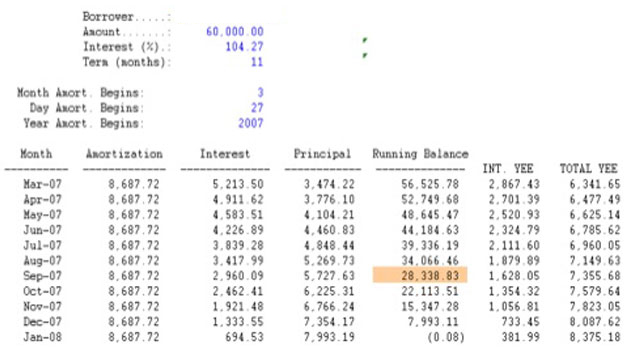This screenshot has height=360, width=640.
Task: Select the negative final balance (0.08)
Action: (446, 337)
